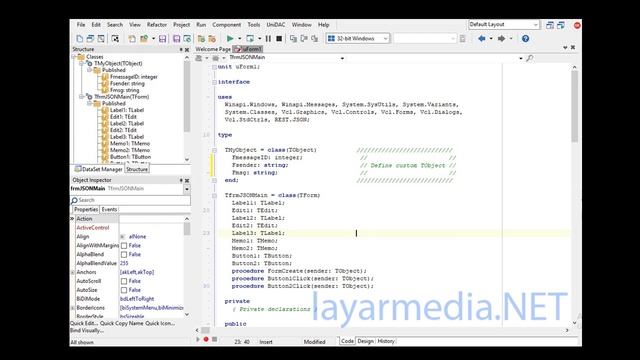Click the Bind Visually... link
Screen dimensions: 640x360
[x=87, y=330]
